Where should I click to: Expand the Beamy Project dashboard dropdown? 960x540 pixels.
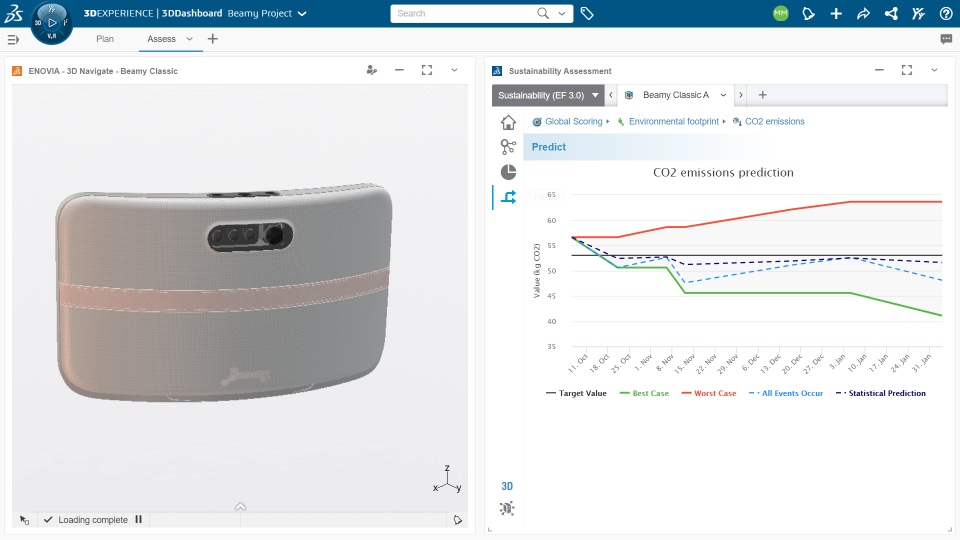(302, 13)
